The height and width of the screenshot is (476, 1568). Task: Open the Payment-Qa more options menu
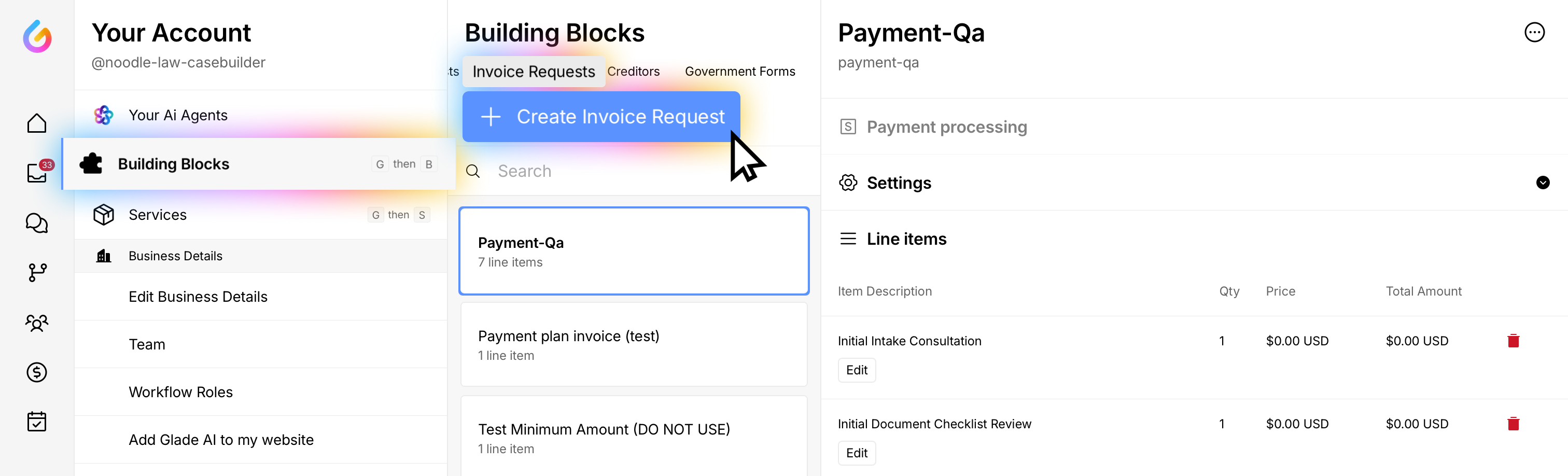point(1533,32)
